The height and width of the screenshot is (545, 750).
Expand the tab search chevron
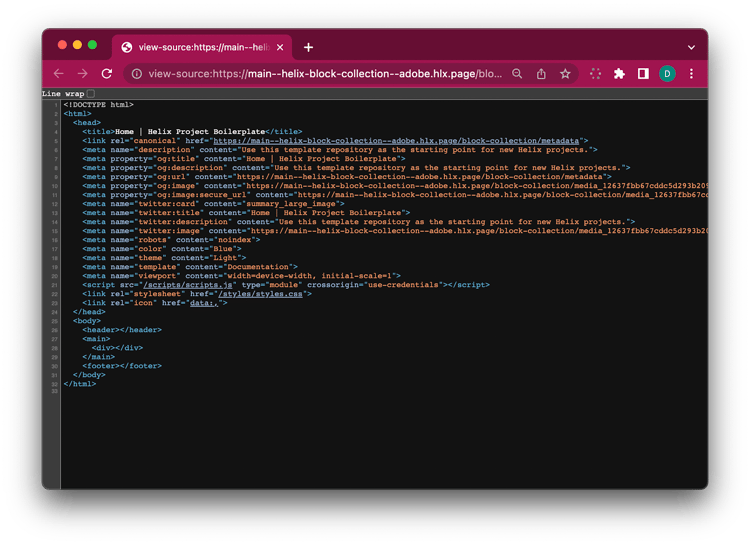(691, 47)
